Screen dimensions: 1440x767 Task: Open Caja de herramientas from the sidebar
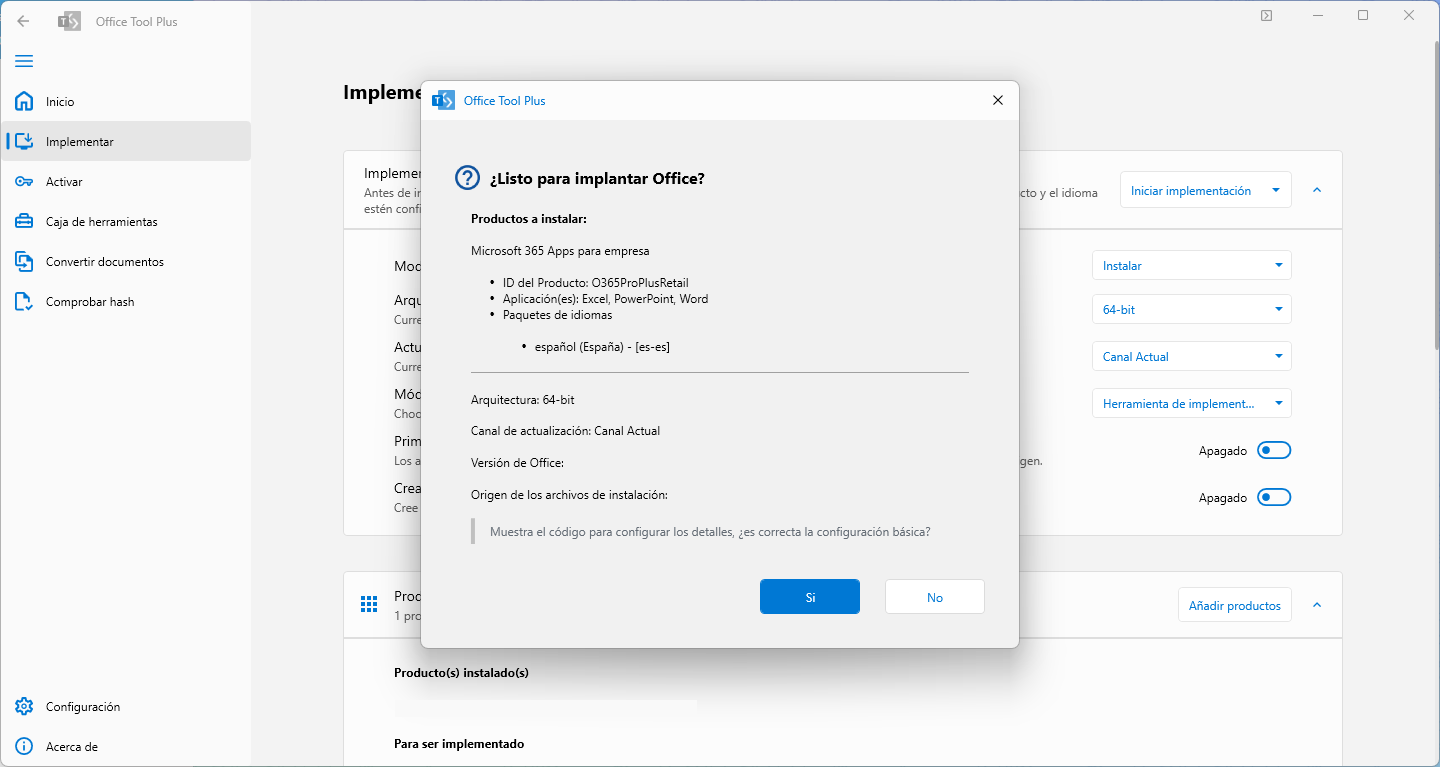[126, 221]
